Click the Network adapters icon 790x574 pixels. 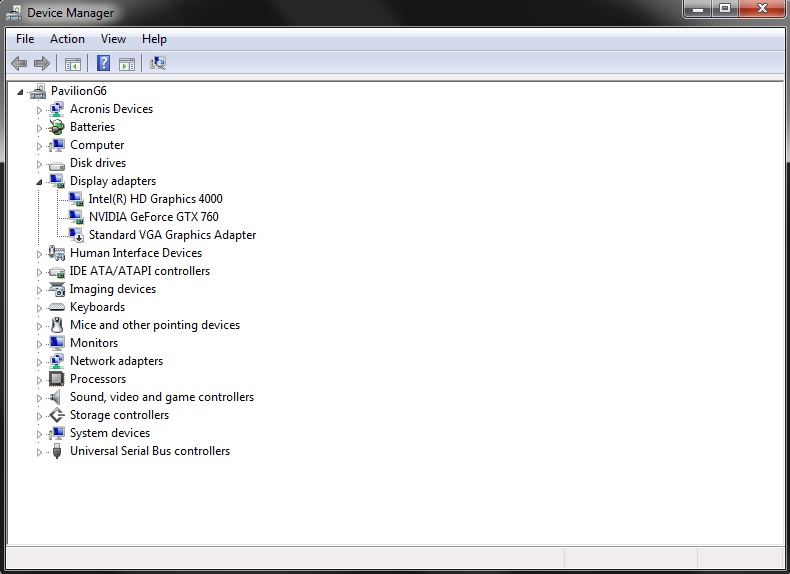pyautogui.click(x=56, y=361)
